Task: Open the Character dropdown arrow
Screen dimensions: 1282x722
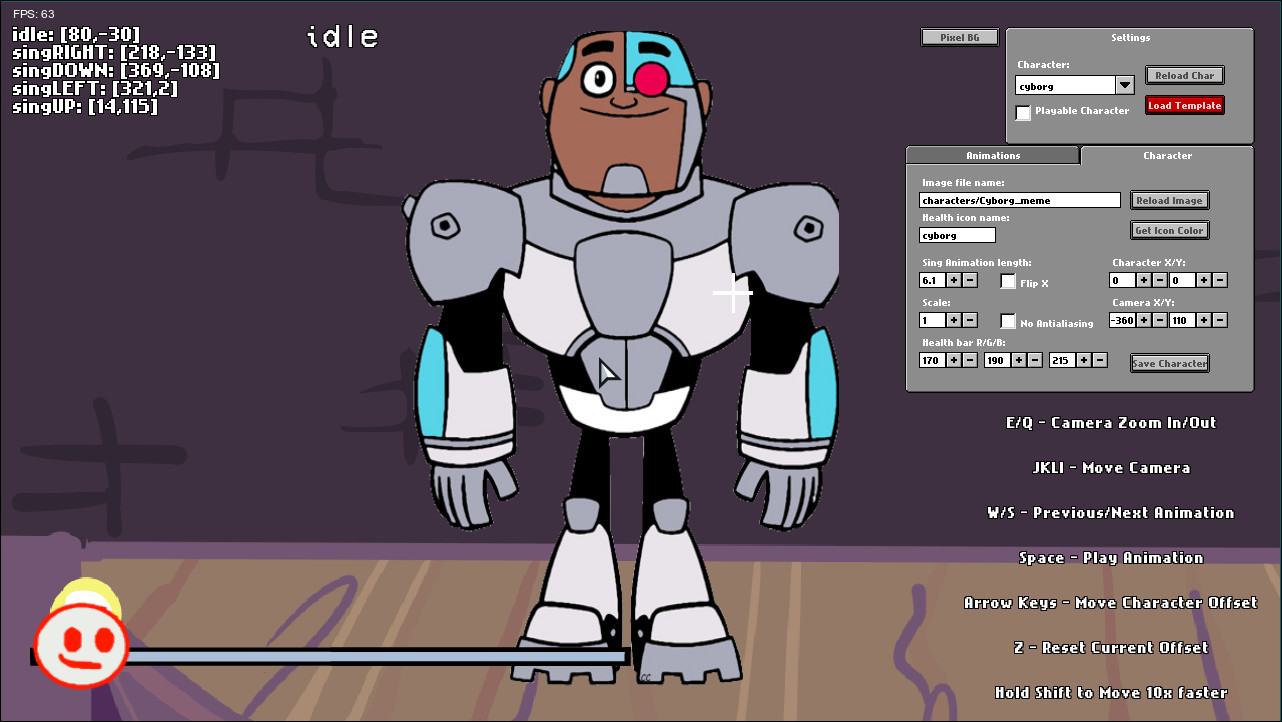Action: click(x=1125, y=85)
